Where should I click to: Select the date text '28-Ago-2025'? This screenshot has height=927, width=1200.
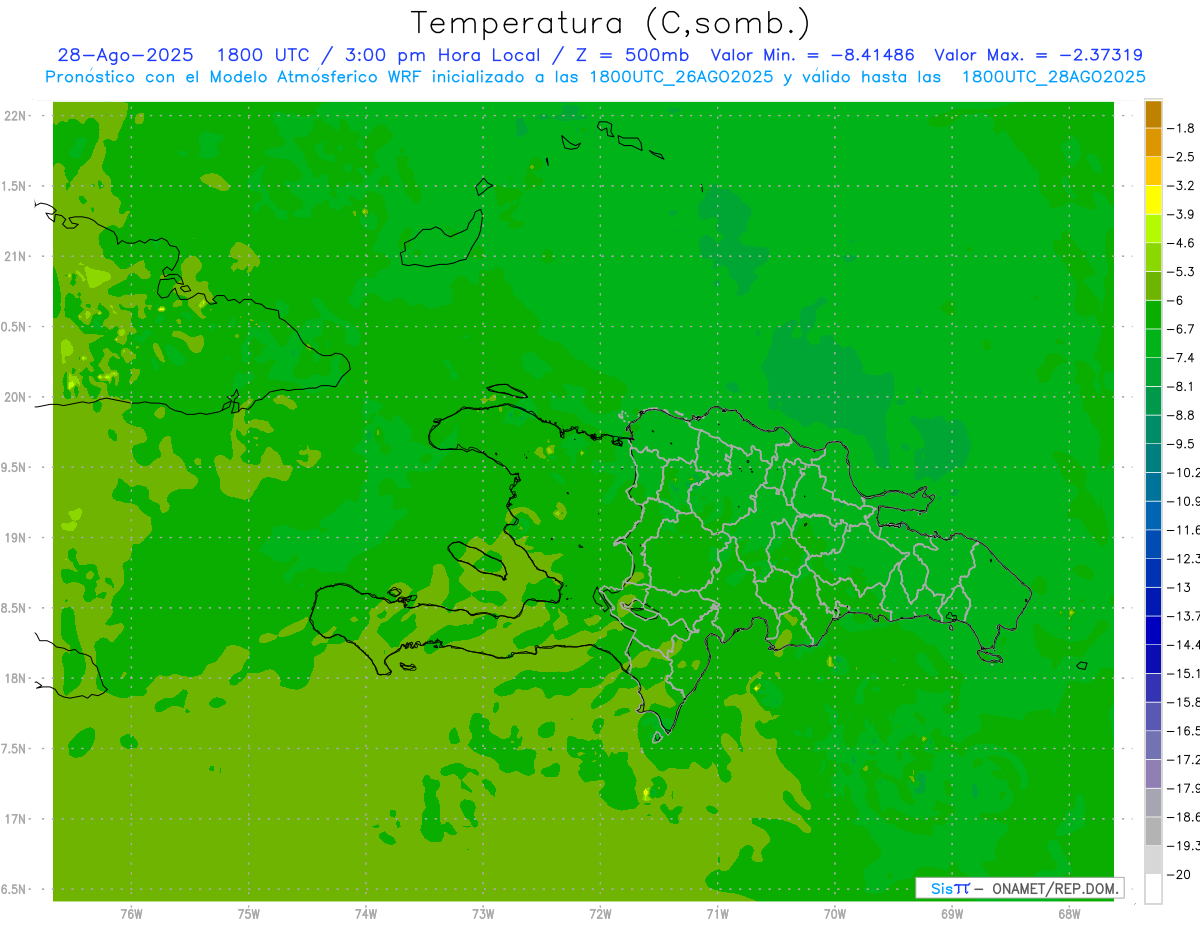125,55
